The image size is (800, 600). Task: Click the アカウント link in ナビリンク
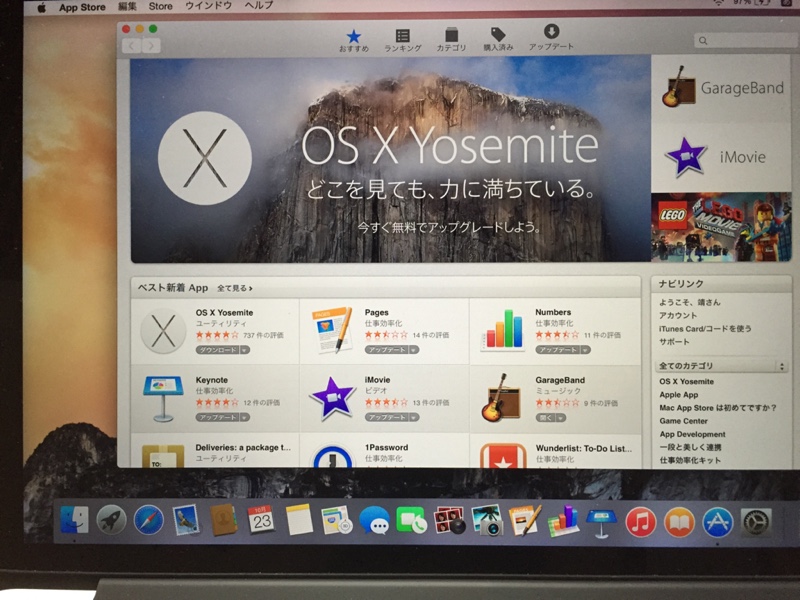(678, 316)
